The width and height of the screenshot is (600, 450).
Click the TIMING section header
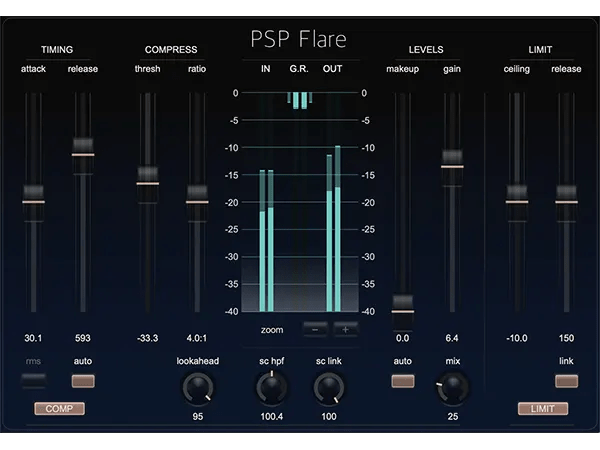coord(57,50)
